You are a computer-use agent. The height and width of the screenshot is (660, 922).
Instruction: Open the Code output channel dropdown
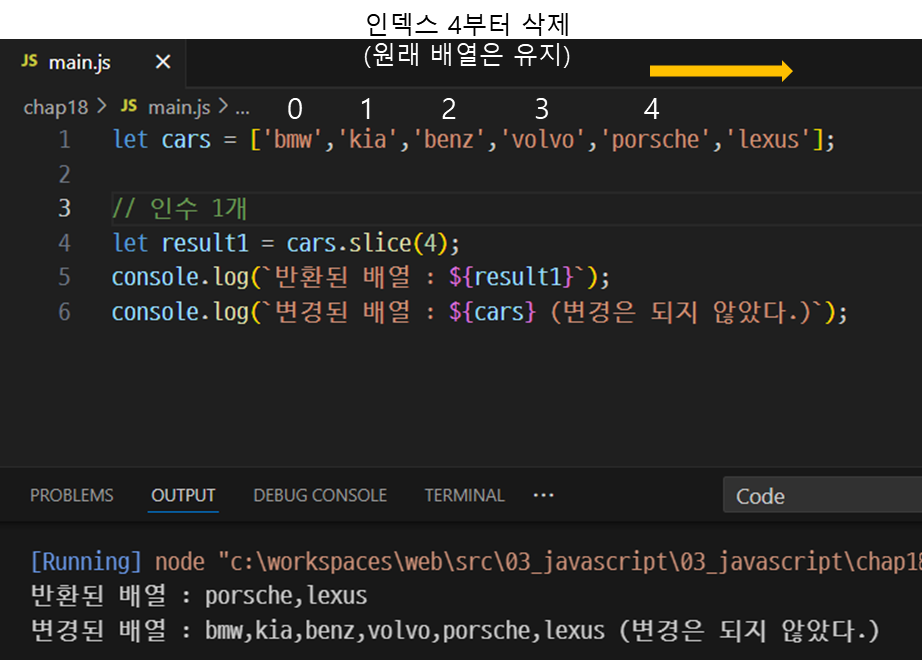pos(822,495)
